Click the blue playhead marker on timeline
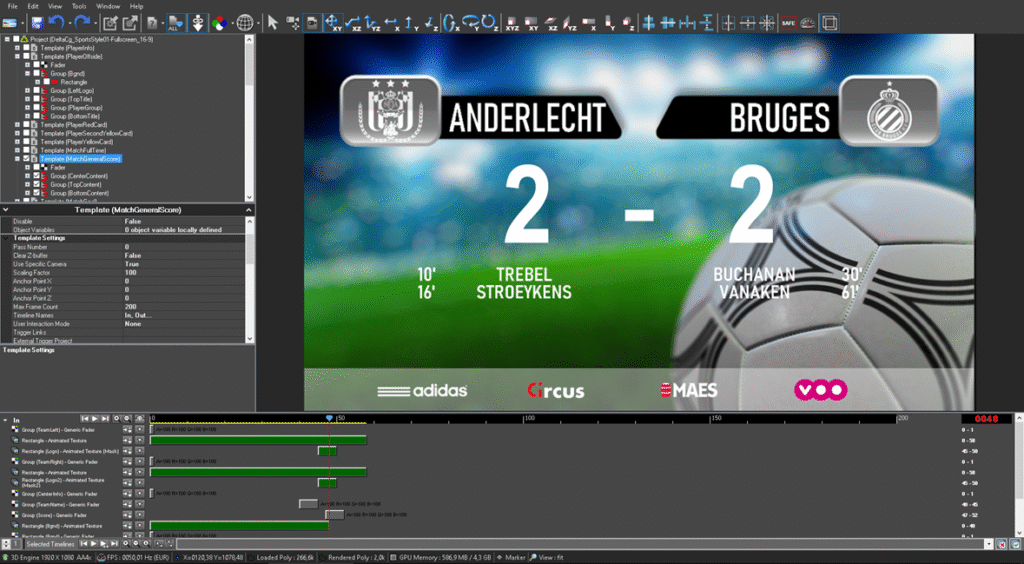 pyautogui.click(x=329, y=417)
